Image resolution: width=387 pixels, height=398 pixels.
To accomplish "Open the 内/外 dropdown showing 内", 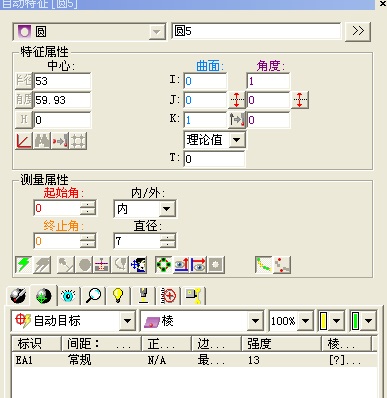I will coord(166,209).
